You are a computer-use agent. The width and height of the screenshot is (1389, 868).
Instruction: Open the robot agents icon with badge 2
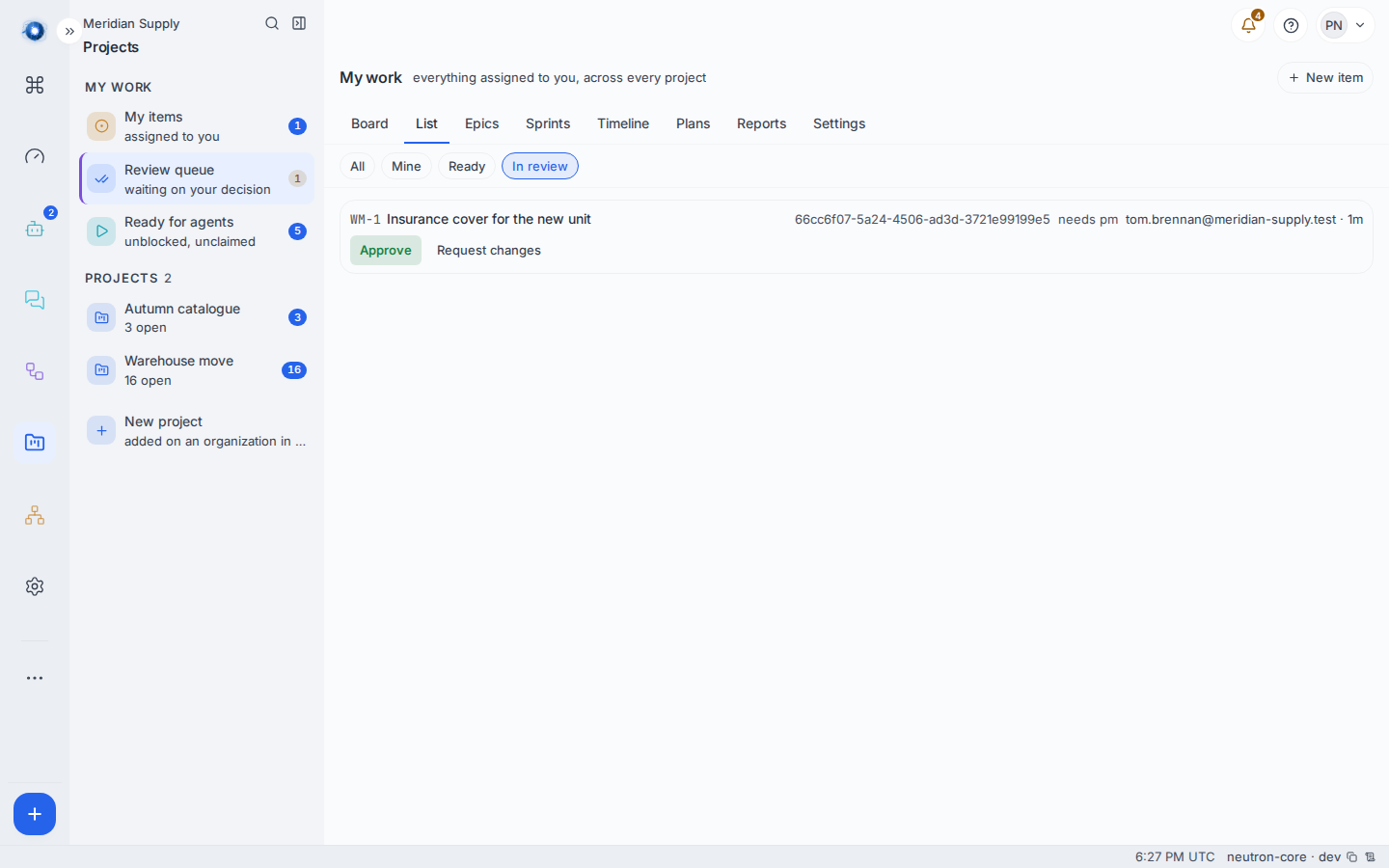point(35,229)
